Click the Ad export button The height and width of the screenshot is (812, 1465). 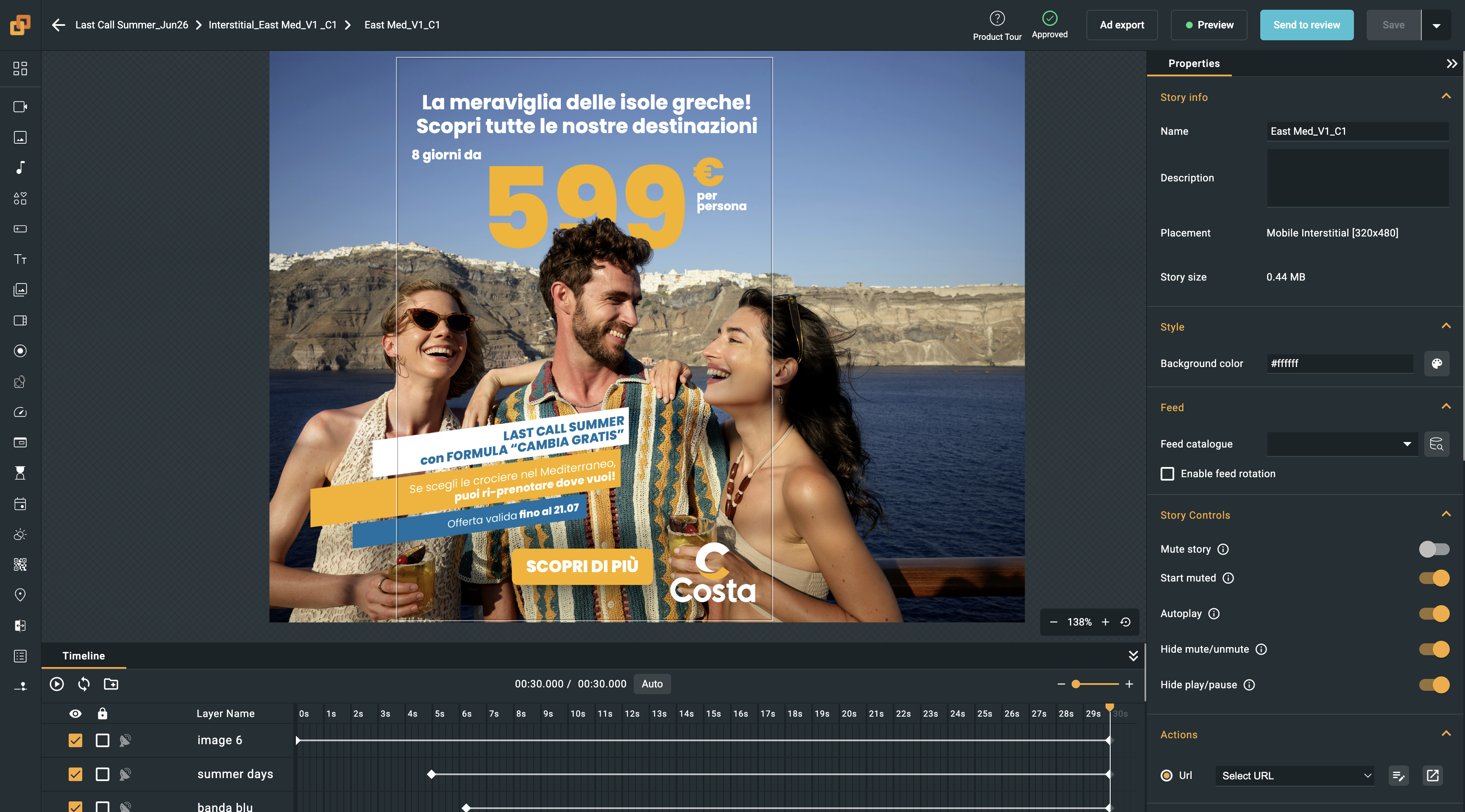coord(1122,25)
